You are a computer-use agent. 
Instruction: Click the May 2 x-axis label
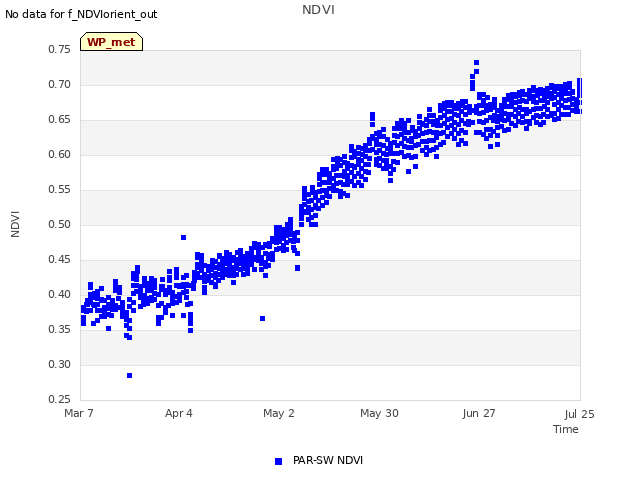[278, 413]
